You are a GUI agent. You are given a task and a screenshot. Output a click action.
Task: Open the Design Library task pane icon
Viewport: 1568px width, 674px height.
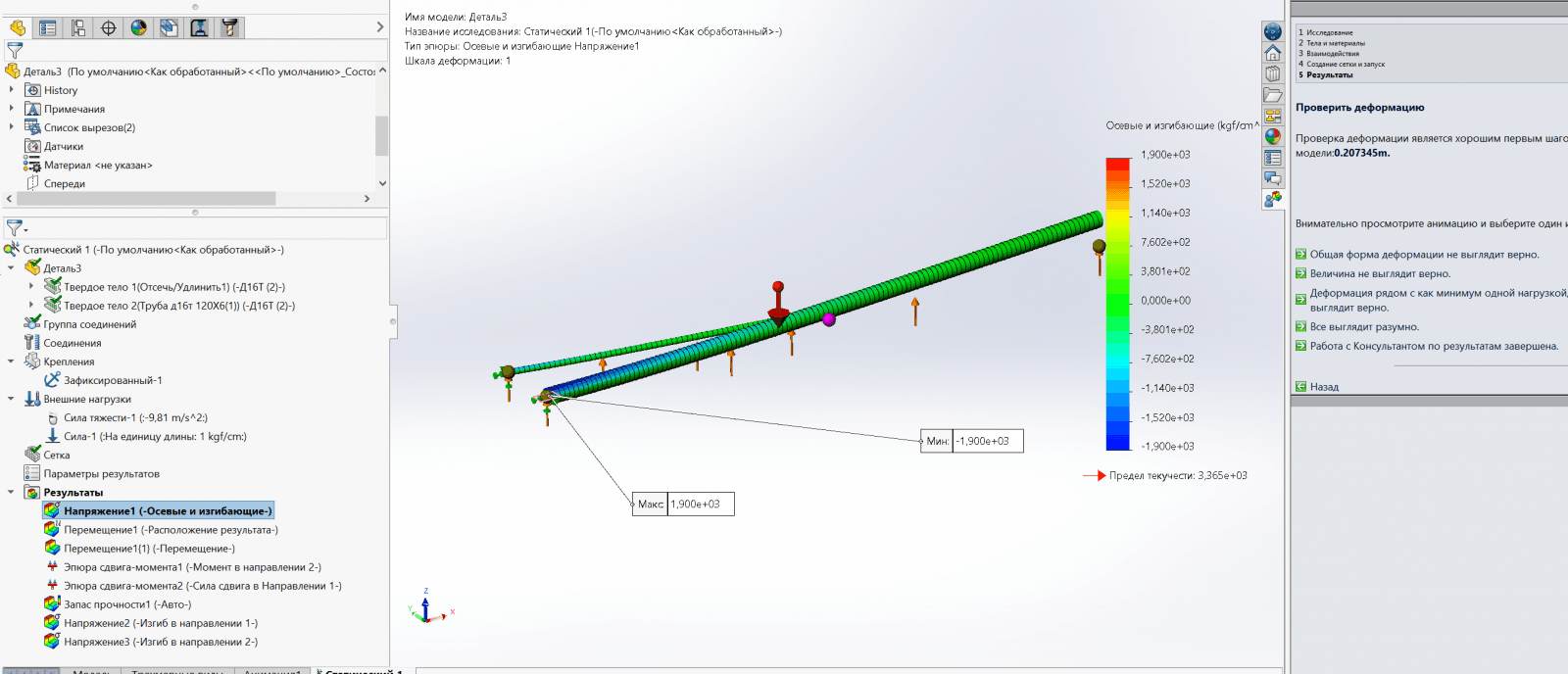1272,73
